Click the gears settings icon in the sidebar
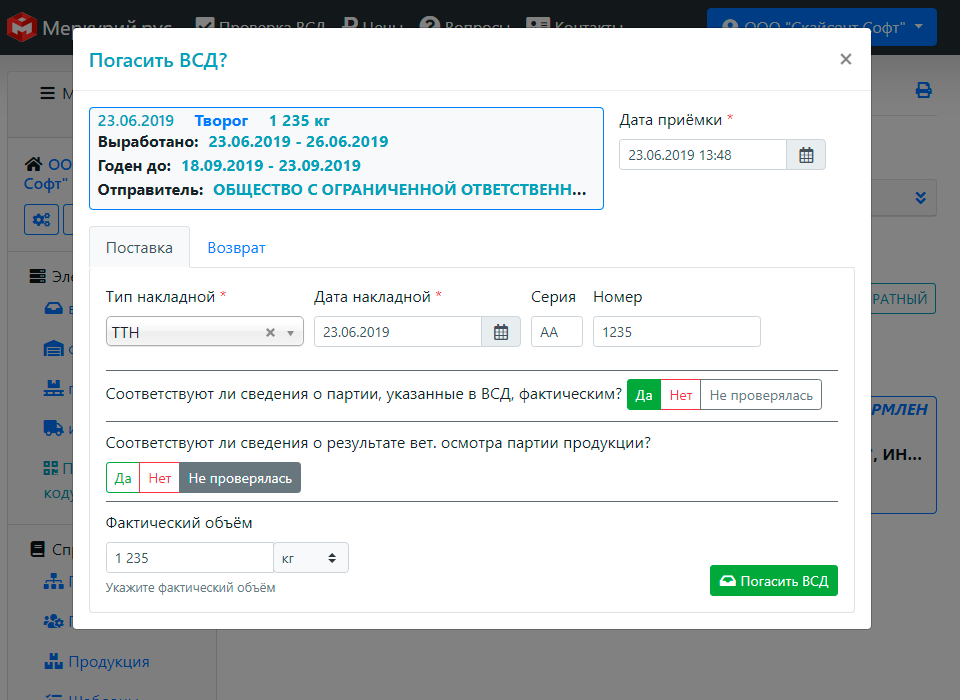This screenshot has height=700, width=960. [41, 220]
